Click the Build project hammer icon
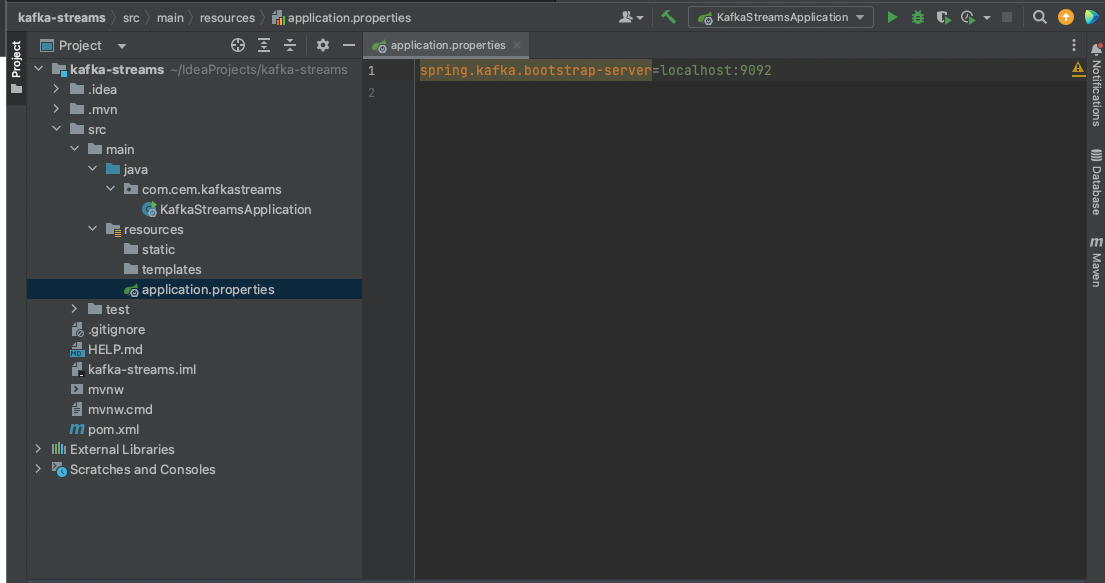 pos(669,17)
